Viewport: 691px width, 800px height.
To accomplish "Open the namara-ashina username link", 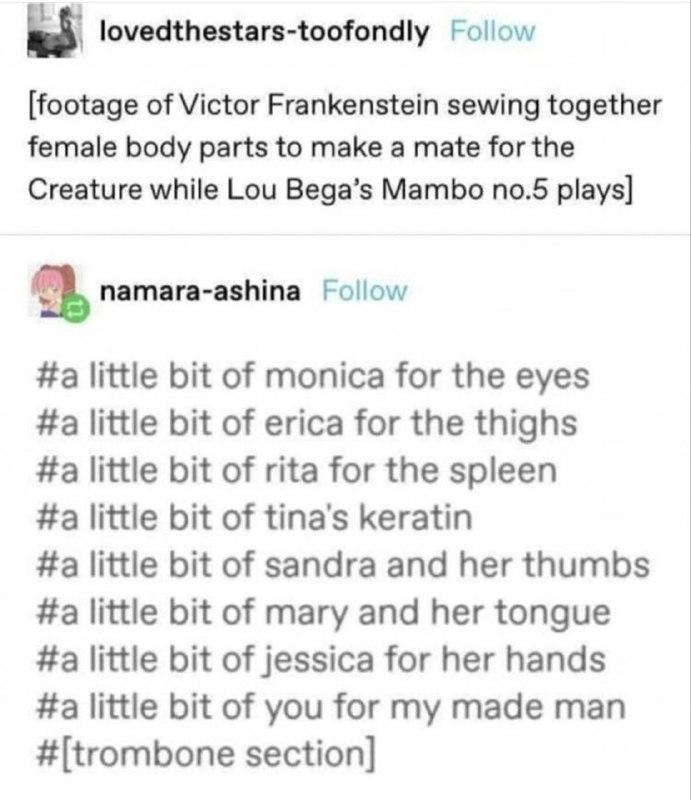I will point(200,291).
